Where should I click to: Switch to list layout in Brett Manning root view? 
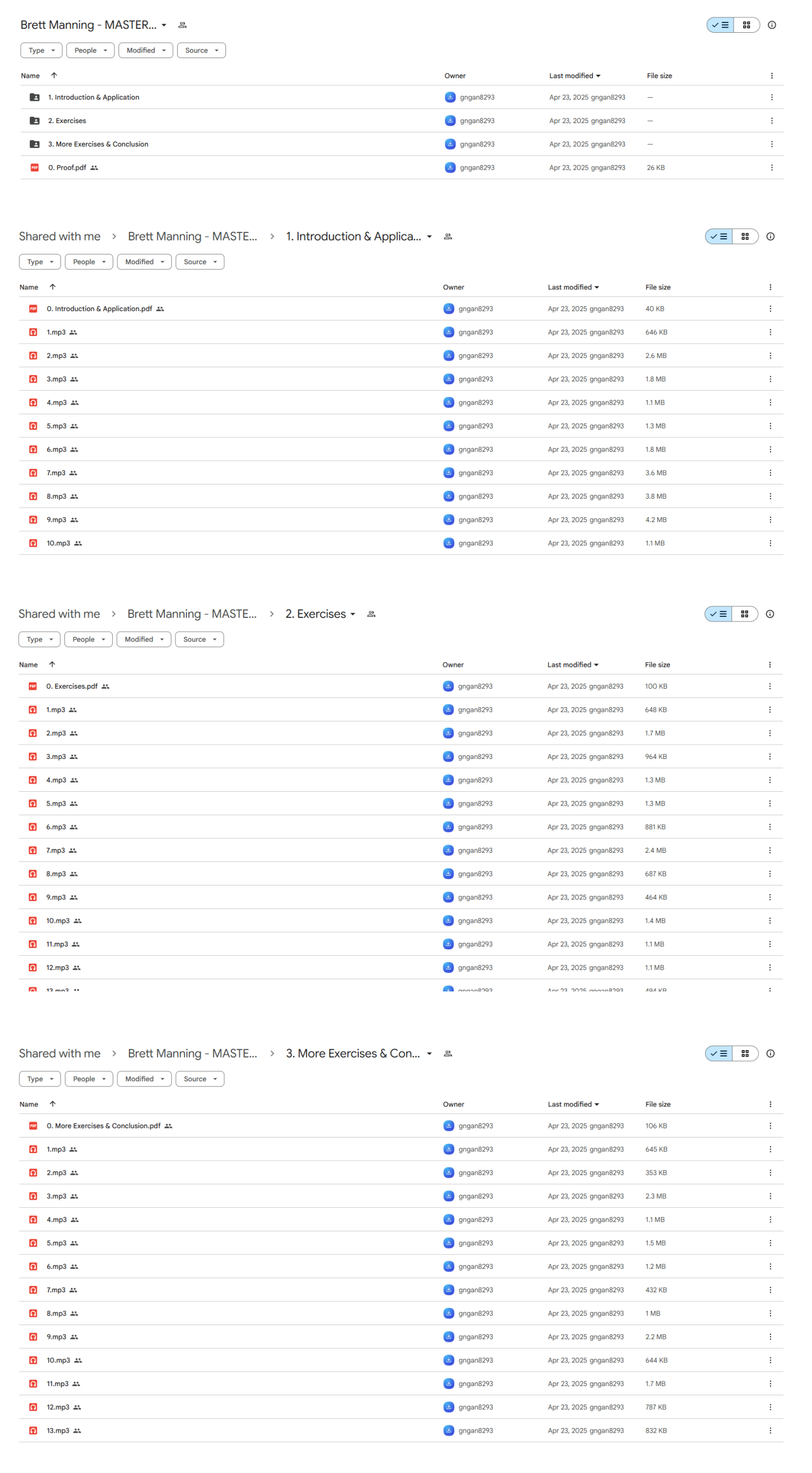click(x=720, y=25)
